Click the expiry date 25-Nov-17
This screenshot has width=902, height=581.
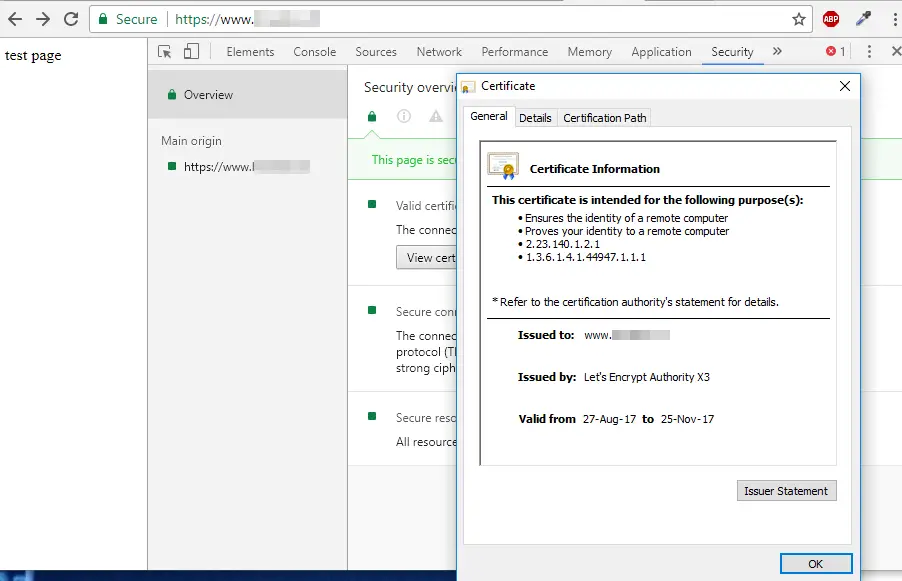[687, 419]
